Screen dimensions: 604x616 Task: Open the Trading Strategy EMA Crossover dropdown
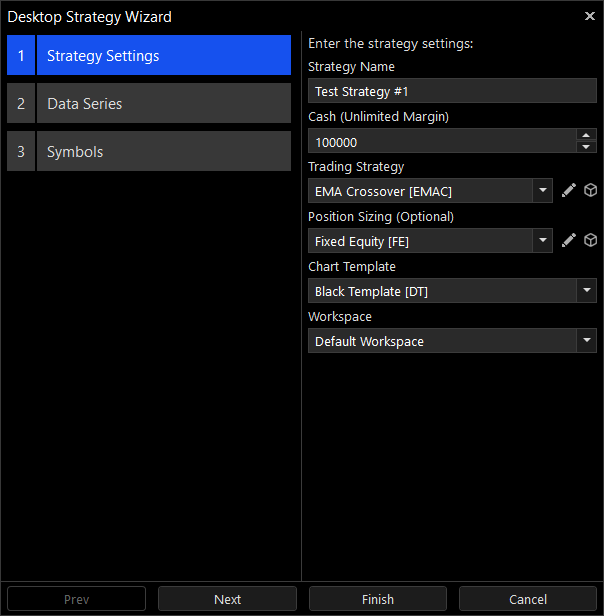tap(542, 191)
